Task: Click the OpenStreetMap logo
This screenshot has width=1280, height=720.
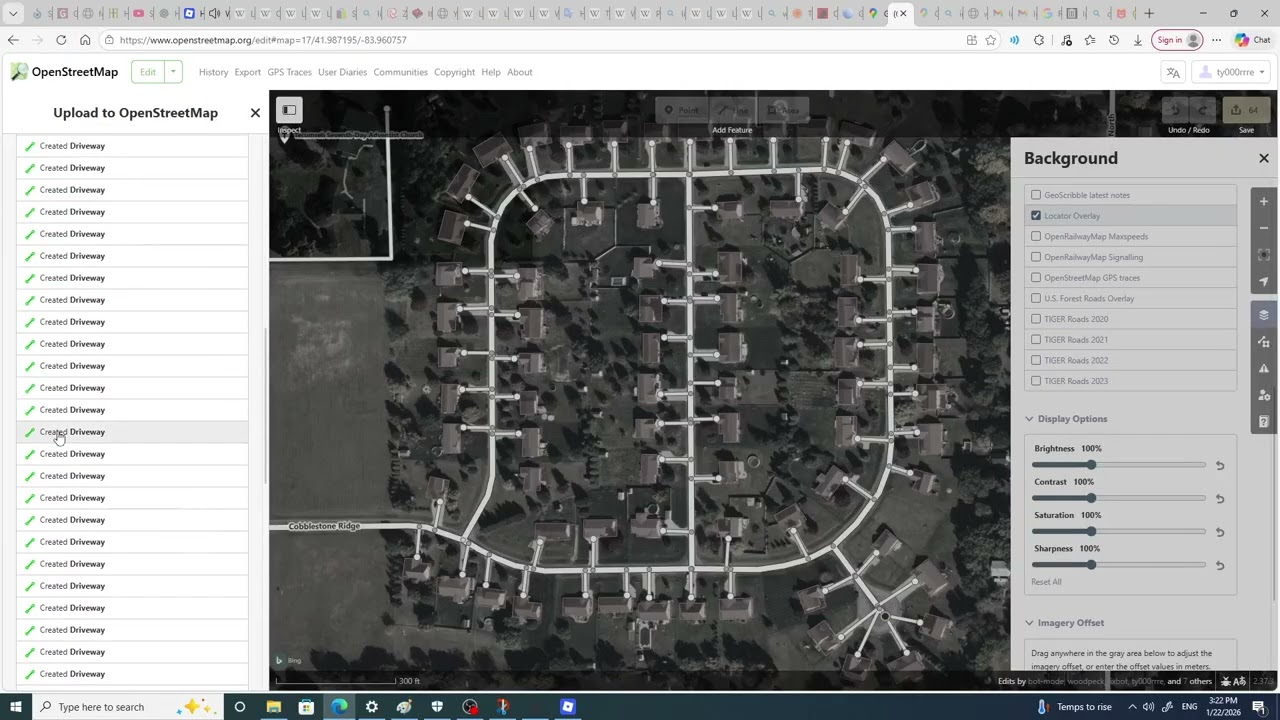Action: pyautogui.click(x=65, y=72)
